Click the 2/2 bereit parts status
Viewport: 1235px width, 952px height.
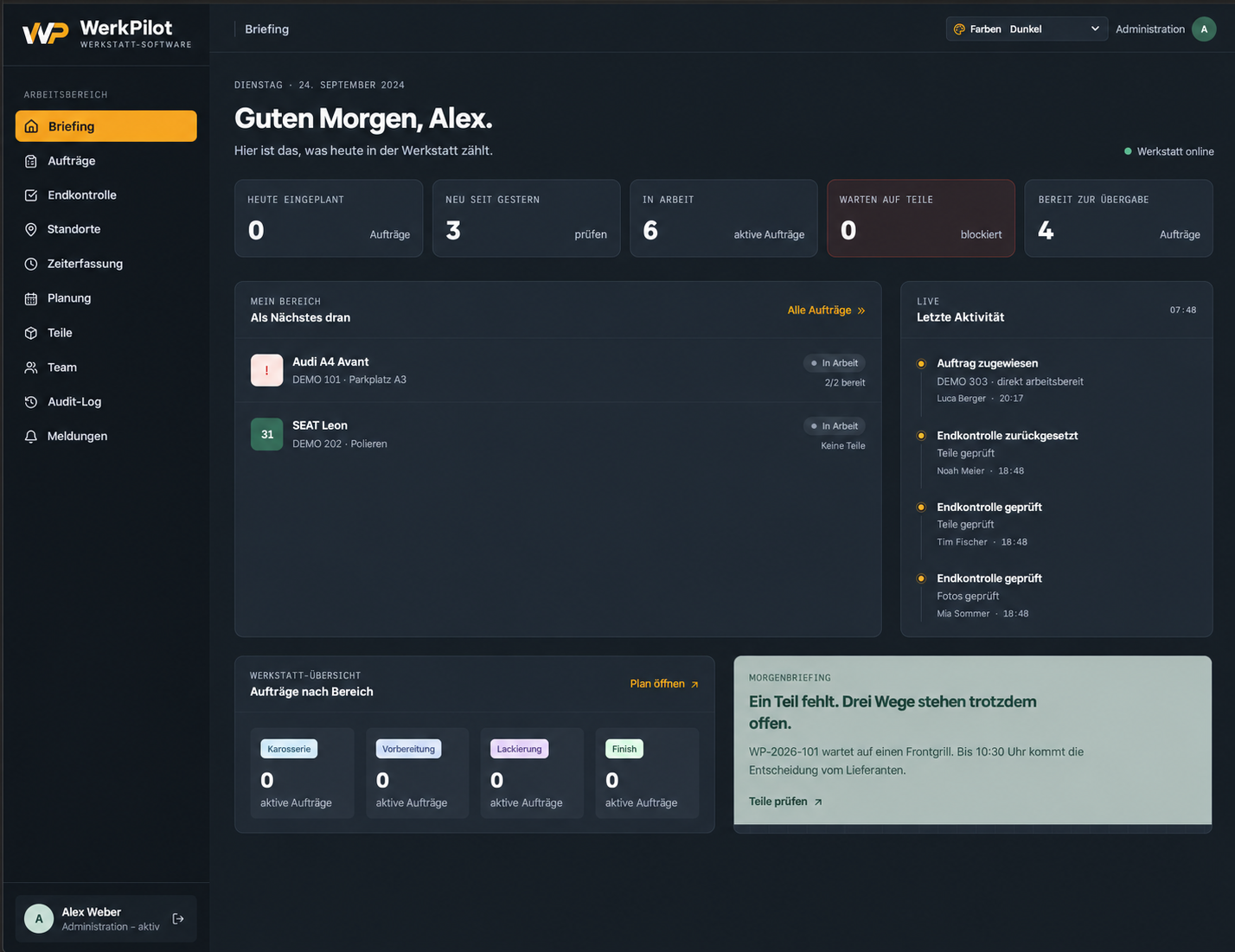point(845,382)
